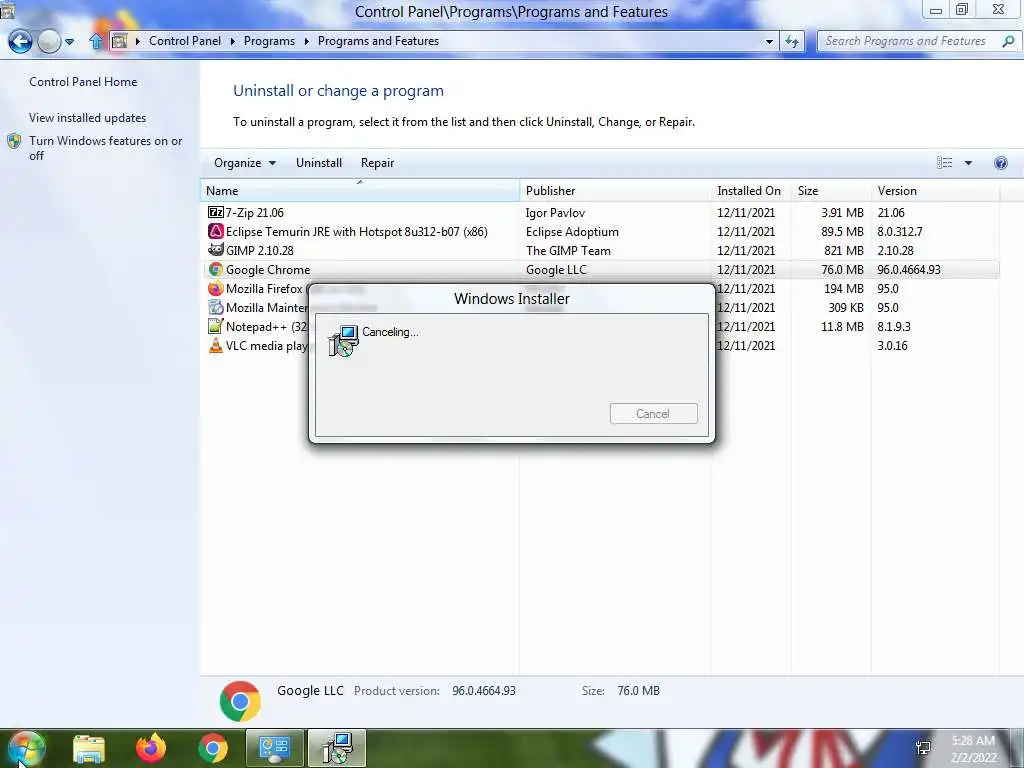Click the Mozilla Firefox icon in list
This screenshot has width=1024, height=768.
click(x=216, y=288)
